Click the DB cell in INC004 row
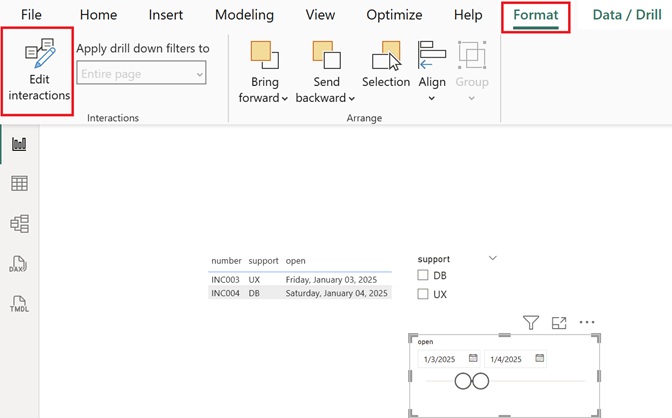Image resolution: width=672 pixels, height=418 pixels. point(254,293)
